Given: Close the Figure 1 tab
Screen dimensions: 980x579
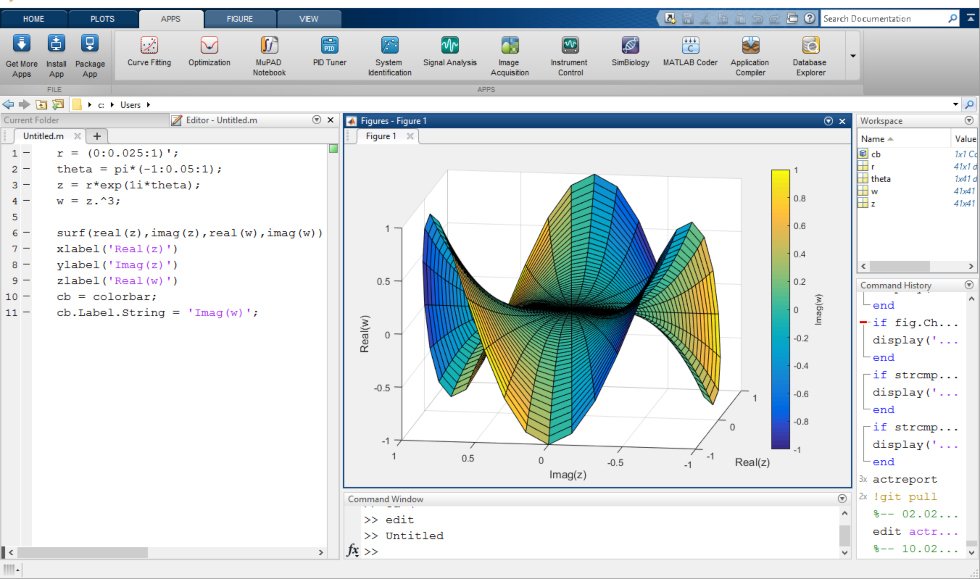Looking at the screenshot, I should [410, 136].
